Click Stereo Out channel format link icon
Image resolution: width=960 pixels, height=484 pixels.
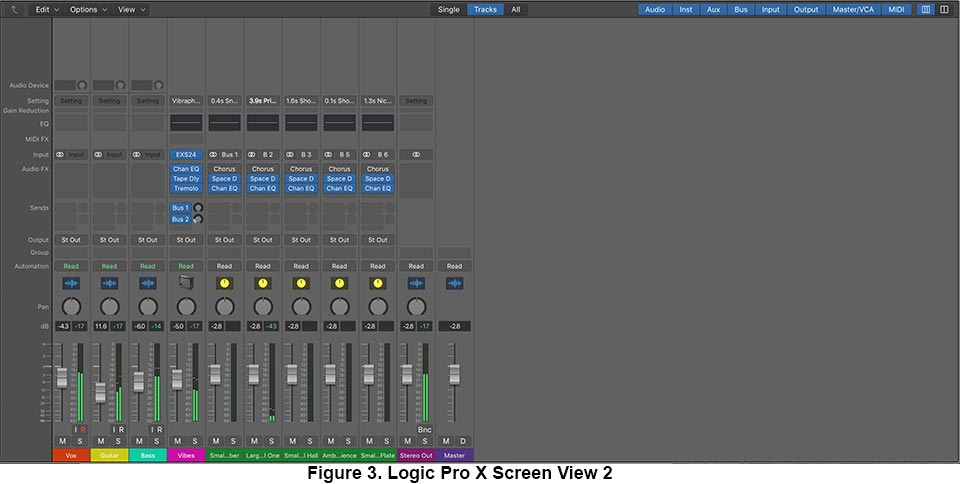(x=416, y=155)
